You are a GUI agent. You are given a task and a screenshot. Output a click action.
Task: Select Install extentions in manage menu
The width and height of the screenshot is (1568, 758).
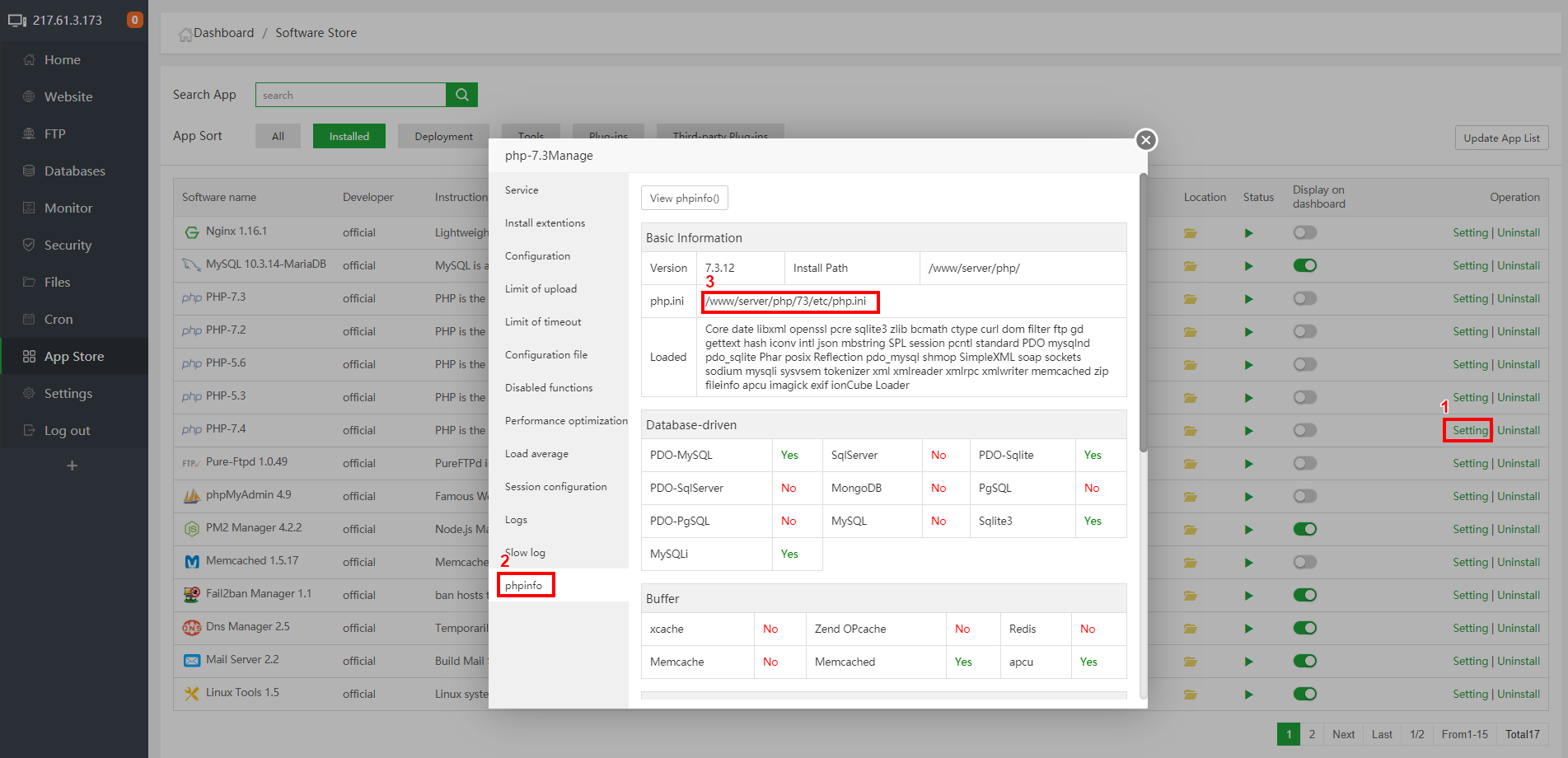tap(545, 223)
